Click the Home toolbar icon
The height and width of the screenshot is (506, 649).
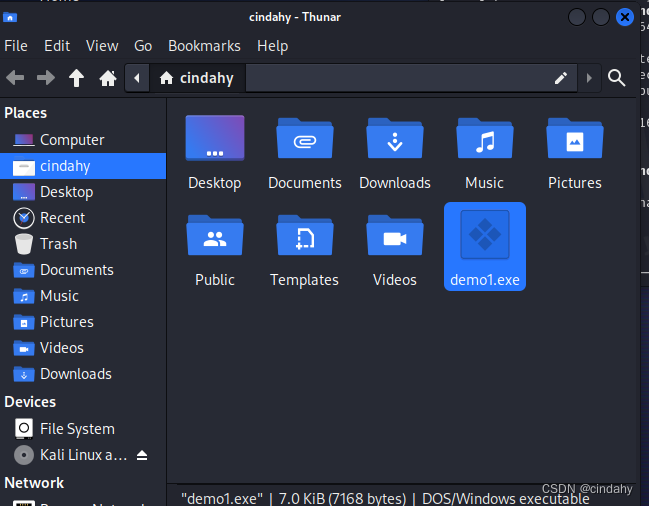tap(108, 78)
